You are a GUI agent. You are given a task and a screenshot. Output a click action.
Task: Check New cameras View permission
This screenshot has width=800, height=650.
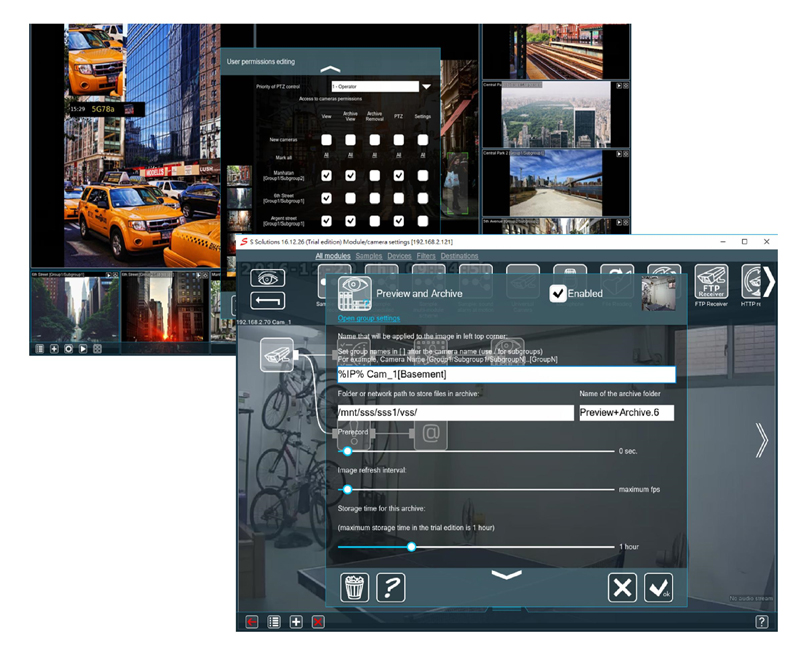tap(327, 140)
